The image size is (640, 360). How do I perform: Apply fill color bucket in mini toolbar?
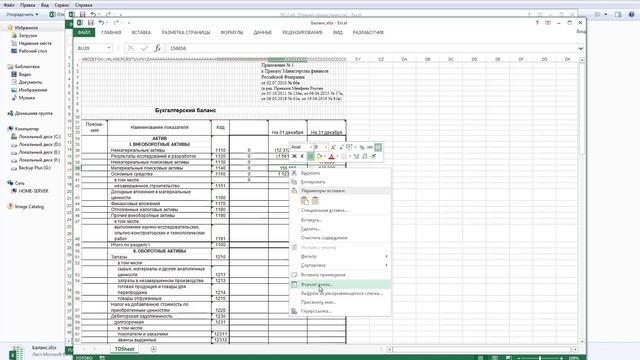pyautogui.click(x=319, y=156)
